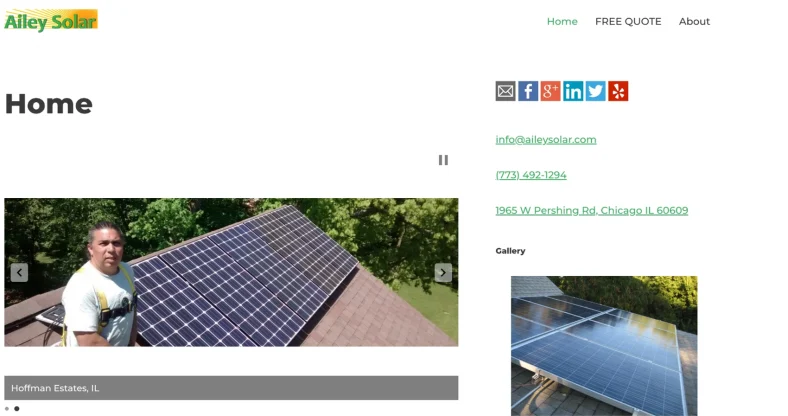This screenshot has height=416, width=788.
Task: Open the Yelp reviews icon
Action: pyautogui.click(x=618, y=91)
